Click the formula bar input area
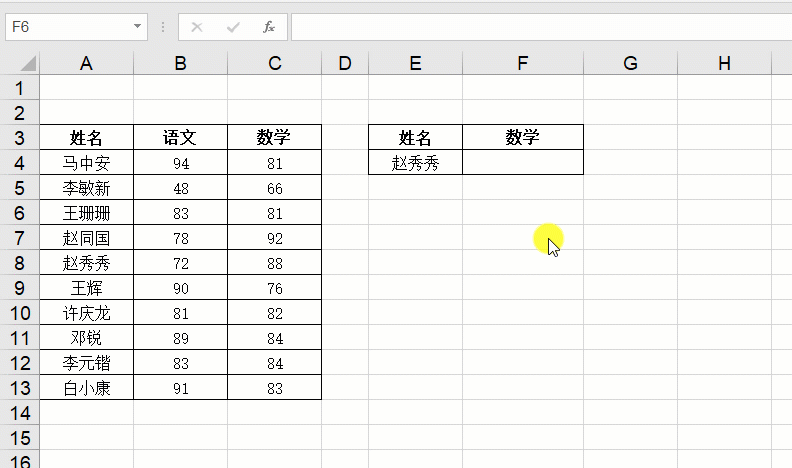The width and height of the screenshot is (792, 468). (x=541, y=27)
